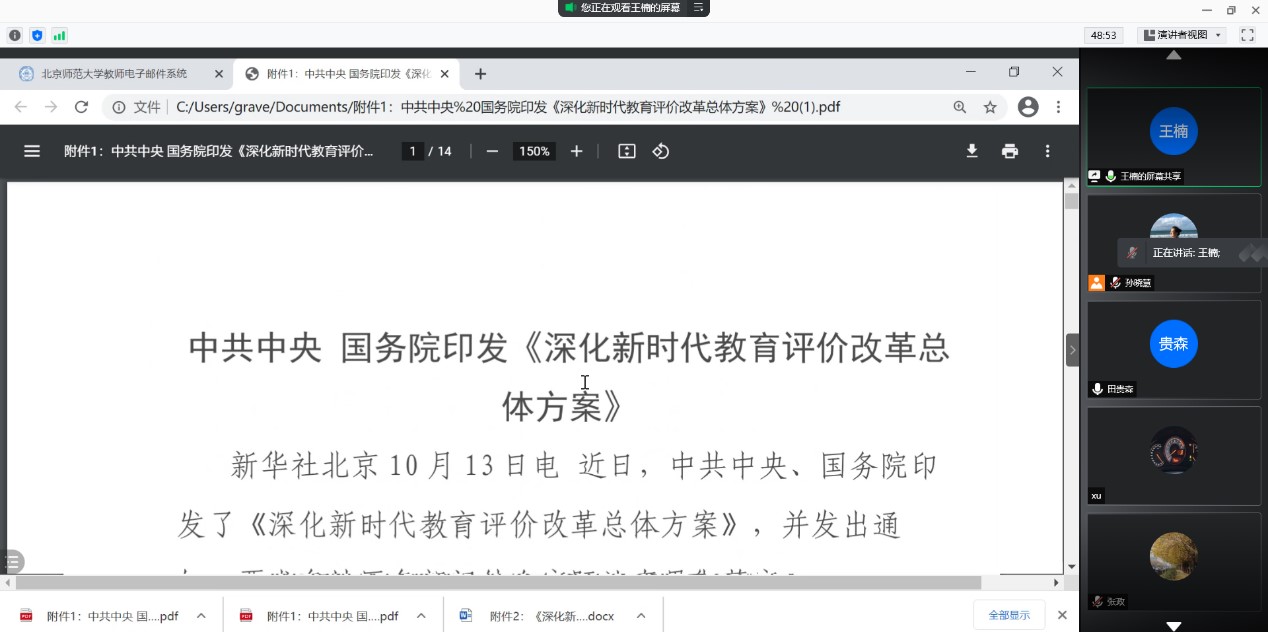Click the browser profile avatar icon
This screenshot has height=632, width=1268.
click(1028, 106)
